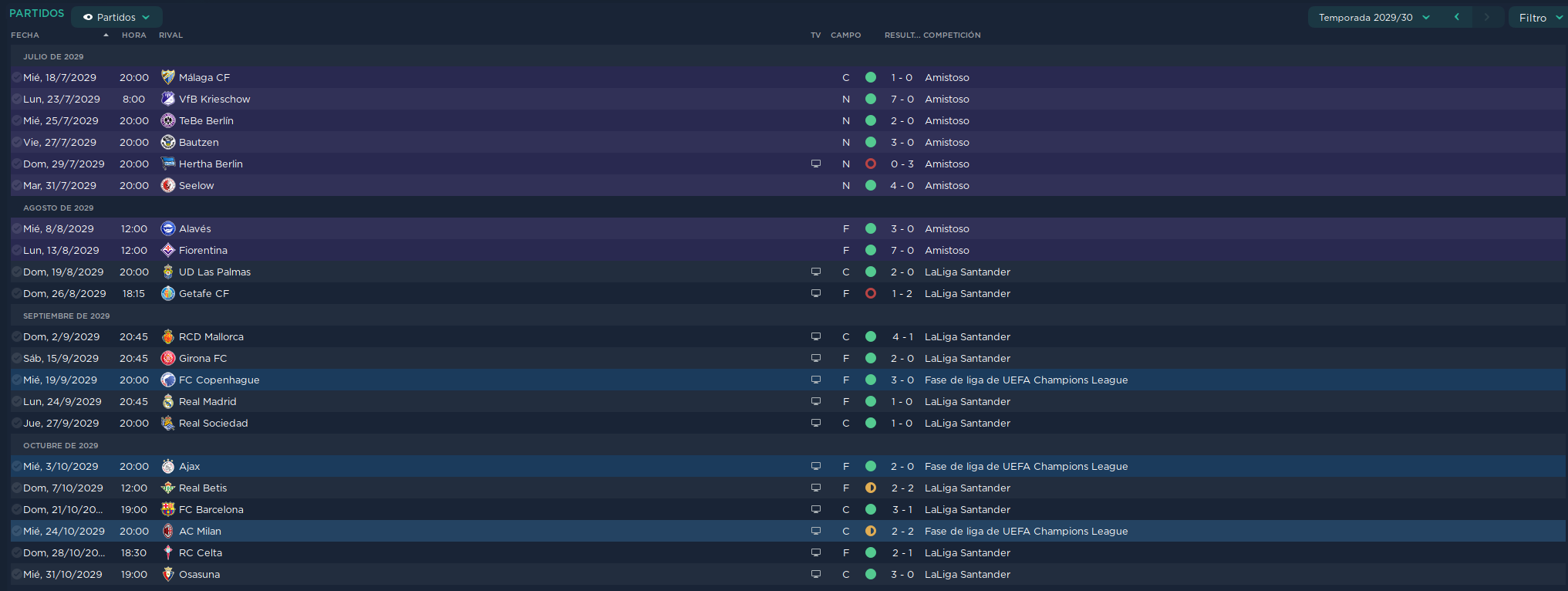Click the TV icon on Hertha Berlin row

[815, 164]
